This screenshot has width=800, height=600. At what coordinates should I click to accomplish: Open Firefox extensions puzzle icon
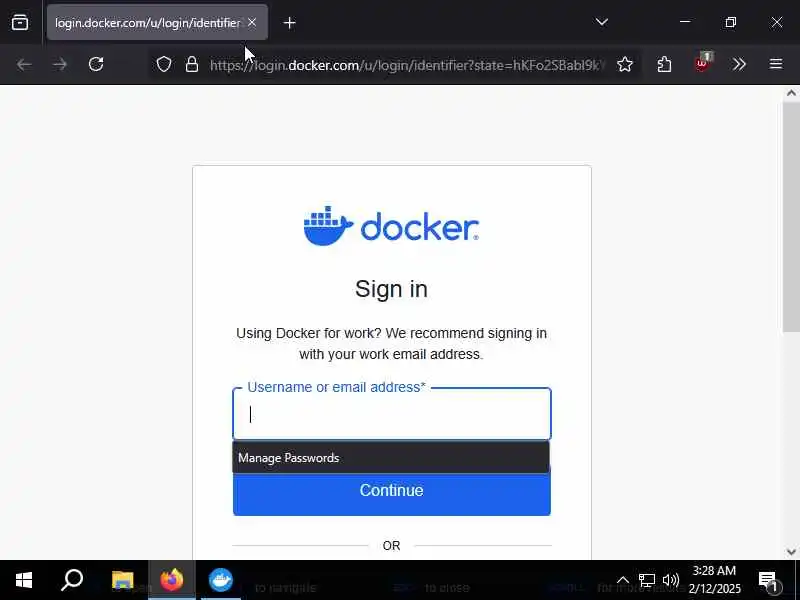tap(664, 65)
